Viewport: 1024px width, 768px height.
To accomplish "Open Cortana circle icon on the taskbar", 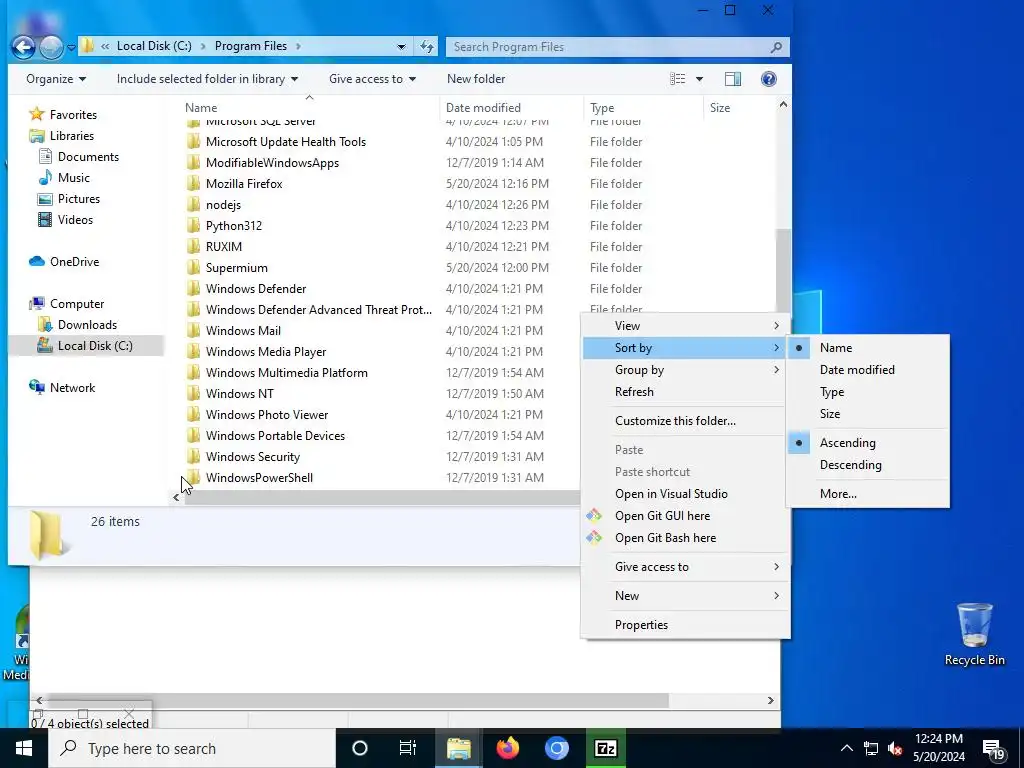I will (360, 748).
